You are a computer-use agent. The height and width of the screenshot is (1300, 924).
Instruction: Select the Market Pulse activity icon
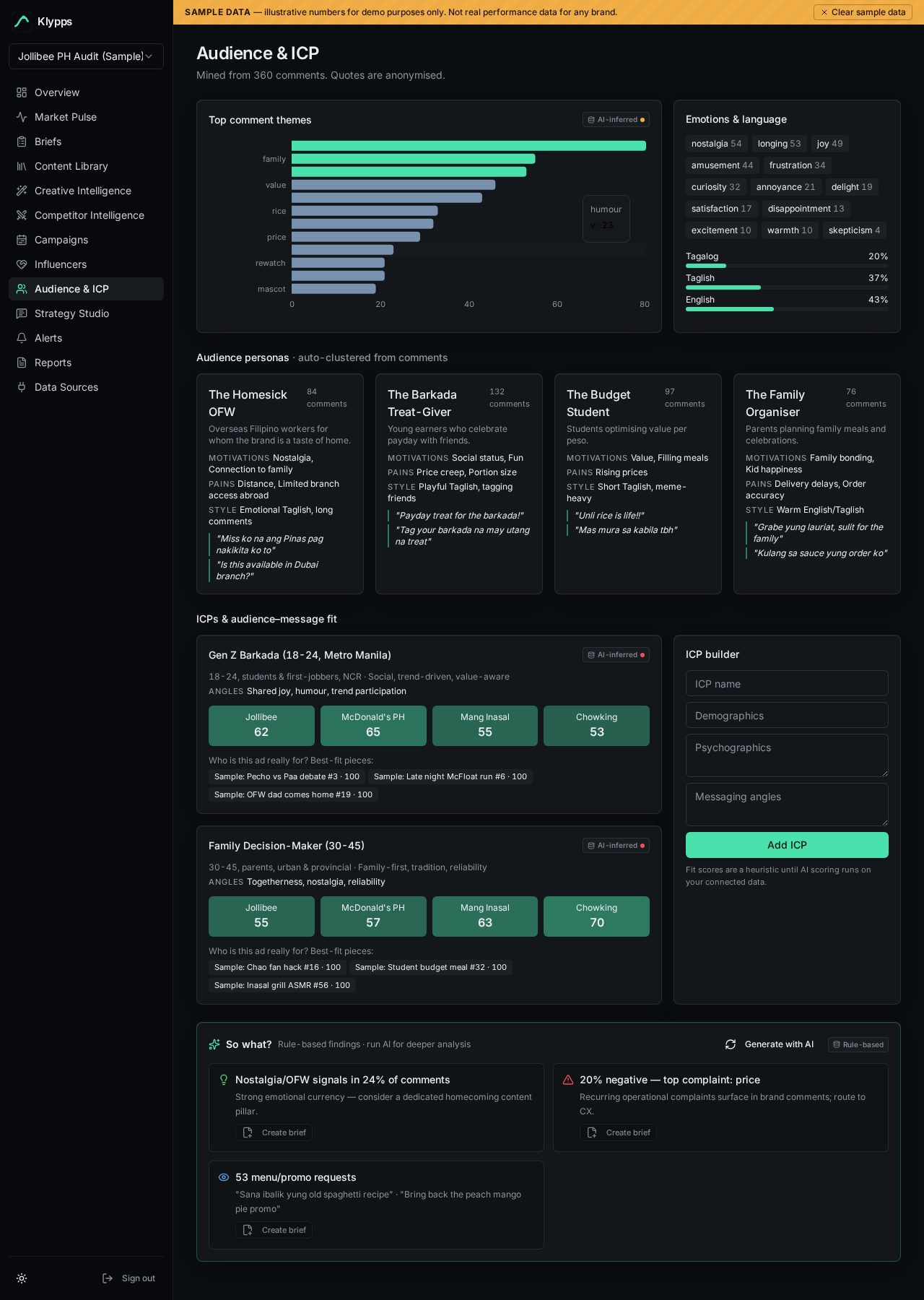tap(22, 117)
